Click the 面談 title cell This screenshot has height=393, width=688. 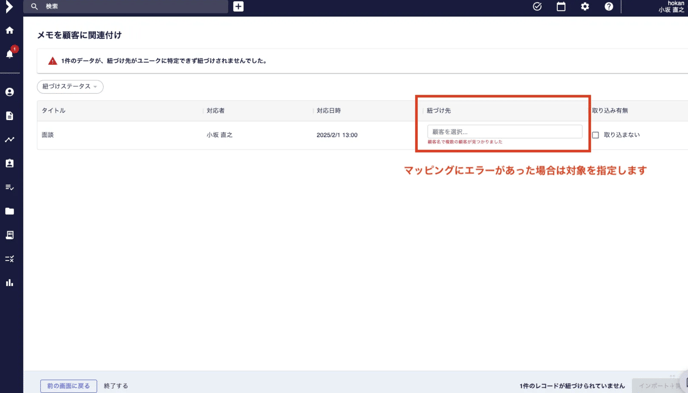[x=47, y=135]
